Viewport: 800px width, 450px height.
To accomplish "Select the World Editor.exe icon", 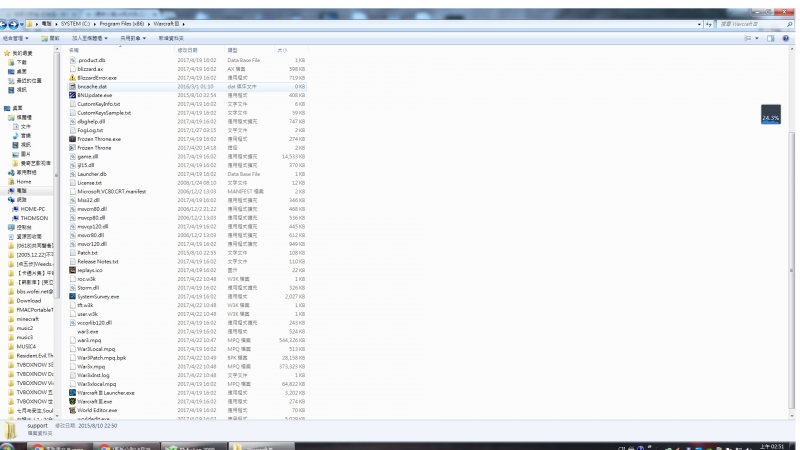I will [72, 410].
